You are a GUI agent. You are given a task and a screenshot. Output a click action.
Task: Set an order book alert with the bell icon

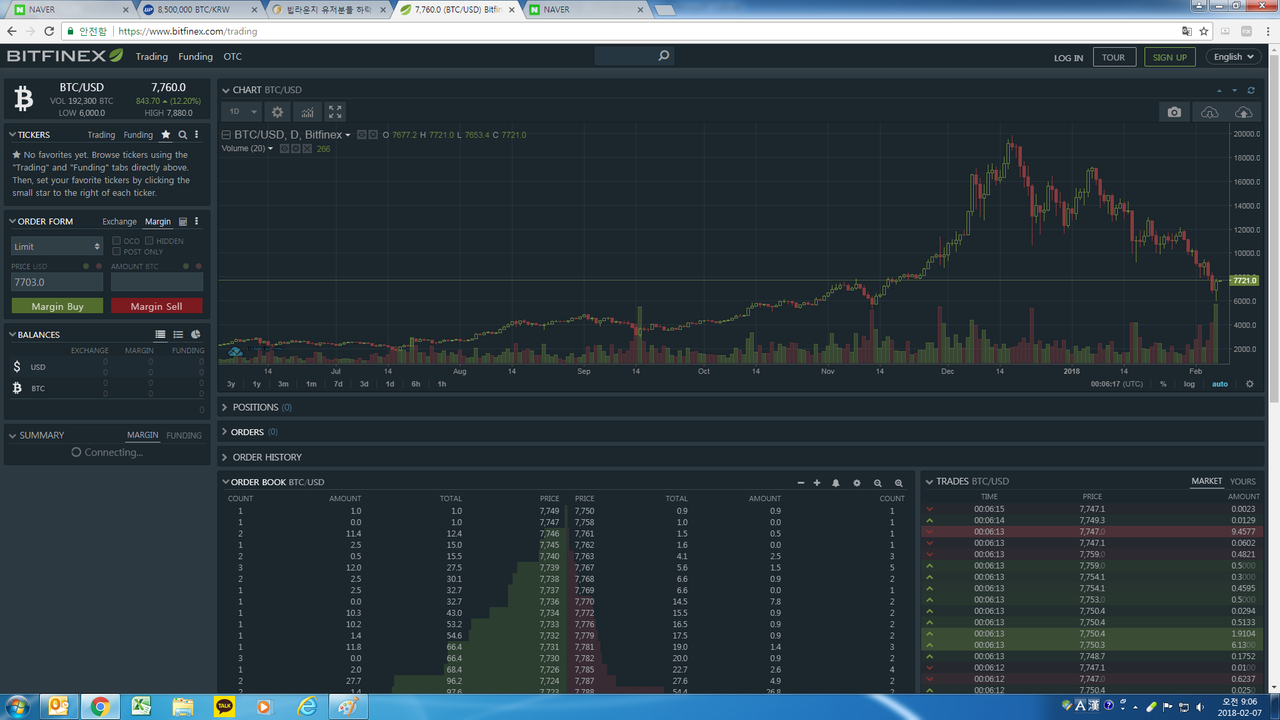tap(836, 482)
